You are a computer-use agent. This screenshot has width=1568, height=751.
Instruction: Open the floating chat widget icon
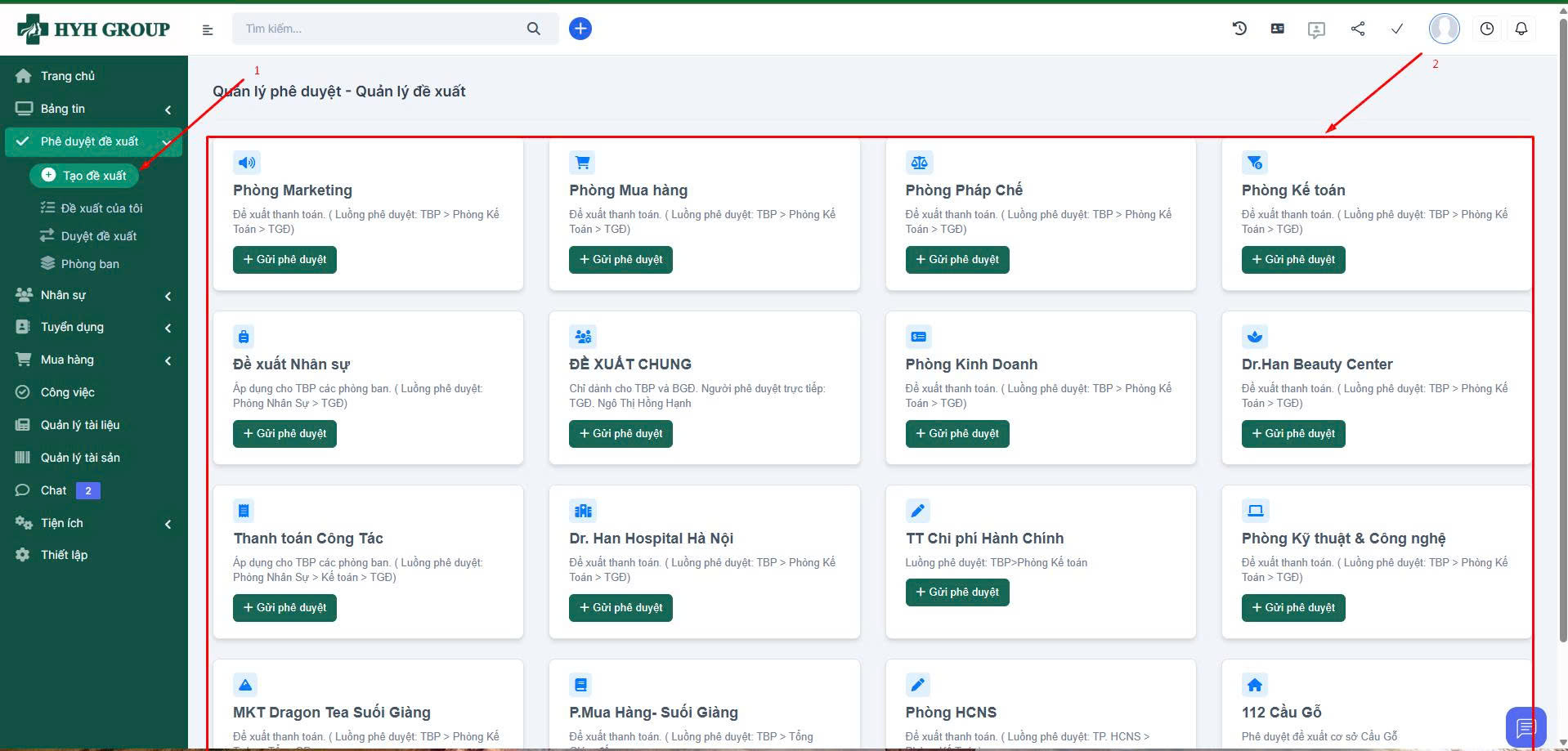point(1525,726)
